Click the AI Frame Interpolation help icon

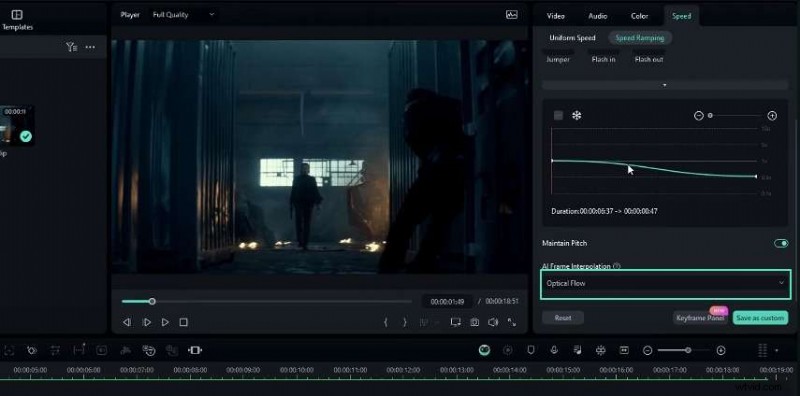tap(617, 266)
